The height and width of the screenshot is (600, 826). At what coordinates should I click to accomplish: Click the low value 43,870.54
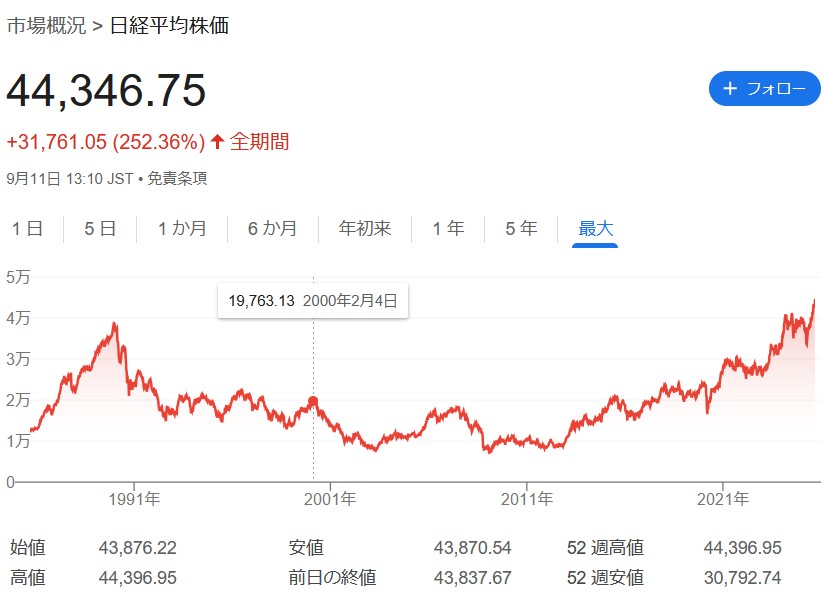pyautogui.click(x=473, y=548)
